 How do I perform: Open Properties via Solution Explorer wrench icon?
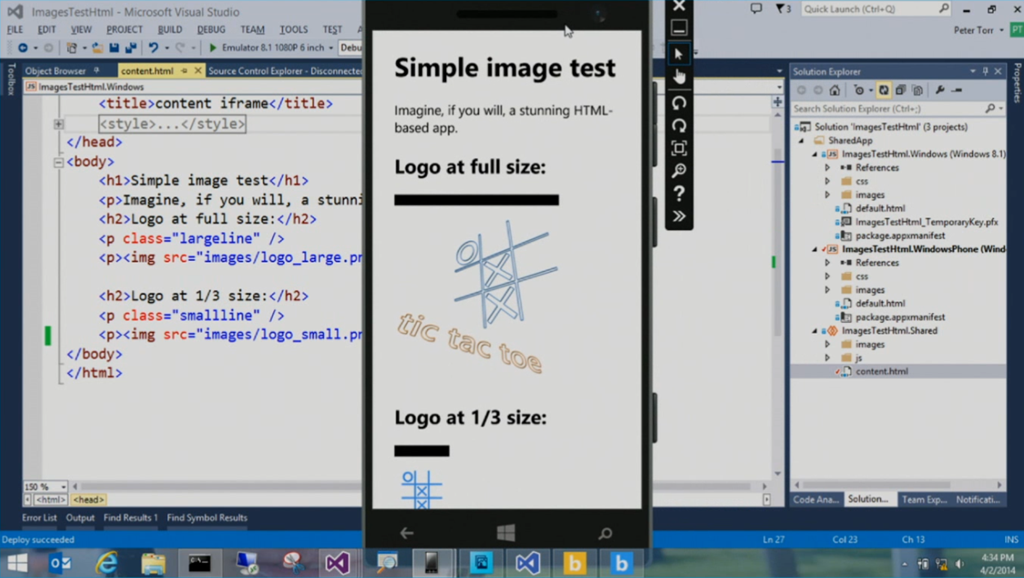tap(940, 90)
